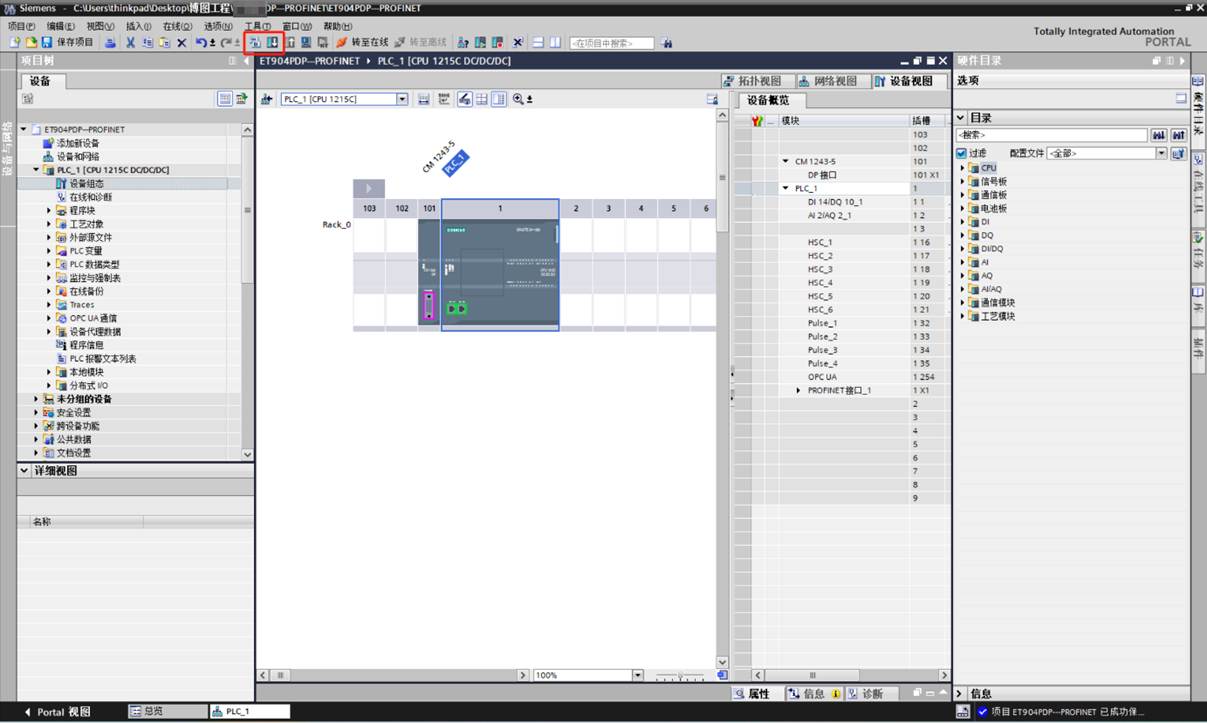Click the PLC_1 taskbar button
The width and height of the screenshot is (1207, 723).
(249, 712)
